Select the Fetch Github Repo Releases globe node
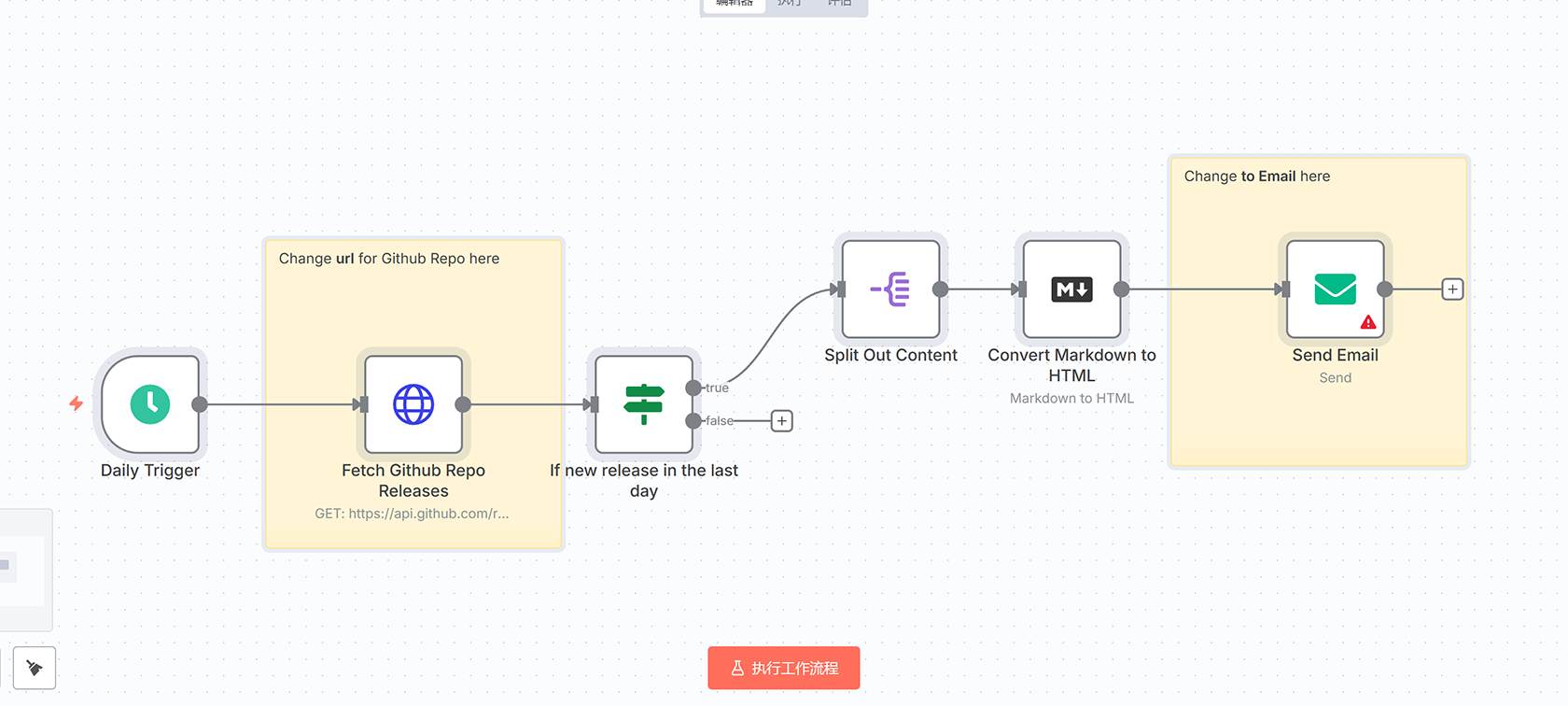Image resolution: width=1568 pixels, height=706 pixels. [x=413, y=404]
